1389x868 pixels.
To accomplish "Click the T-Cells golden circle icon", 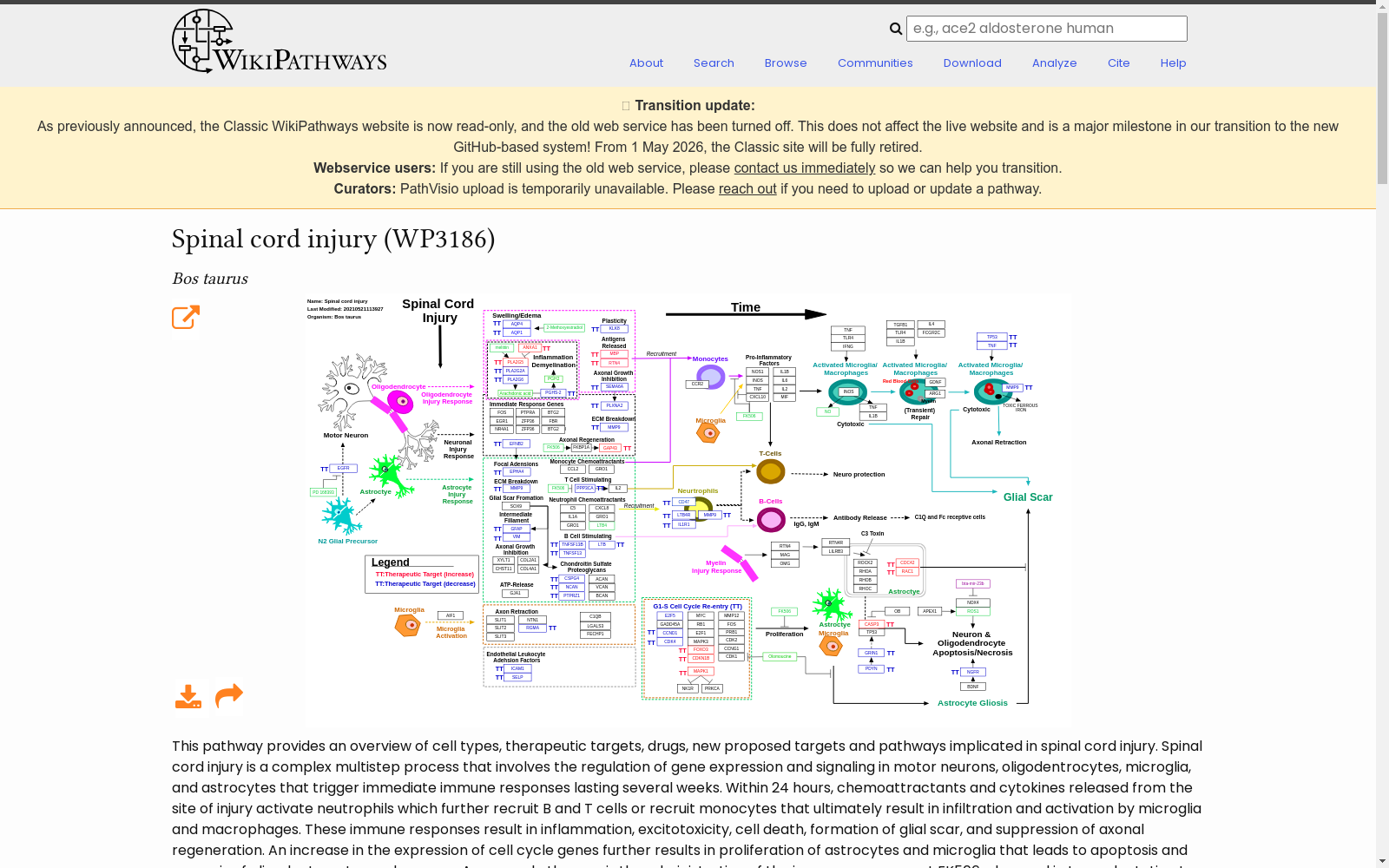I will 771,471.
